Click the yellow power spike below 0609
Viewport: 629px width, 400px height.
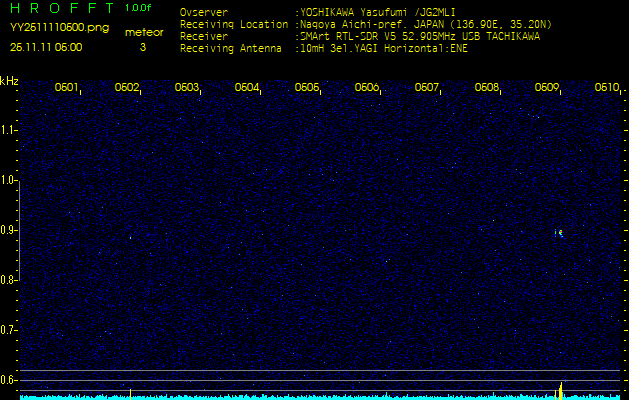560,388
